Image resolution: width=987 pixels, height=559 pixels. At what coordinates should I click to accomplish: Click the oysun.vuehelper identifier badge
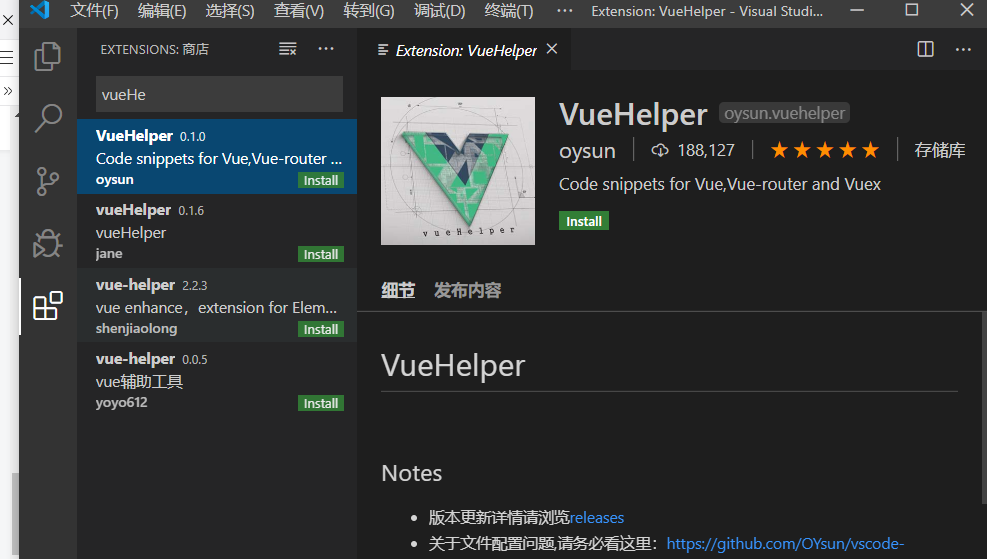click(x=784, y=113)
